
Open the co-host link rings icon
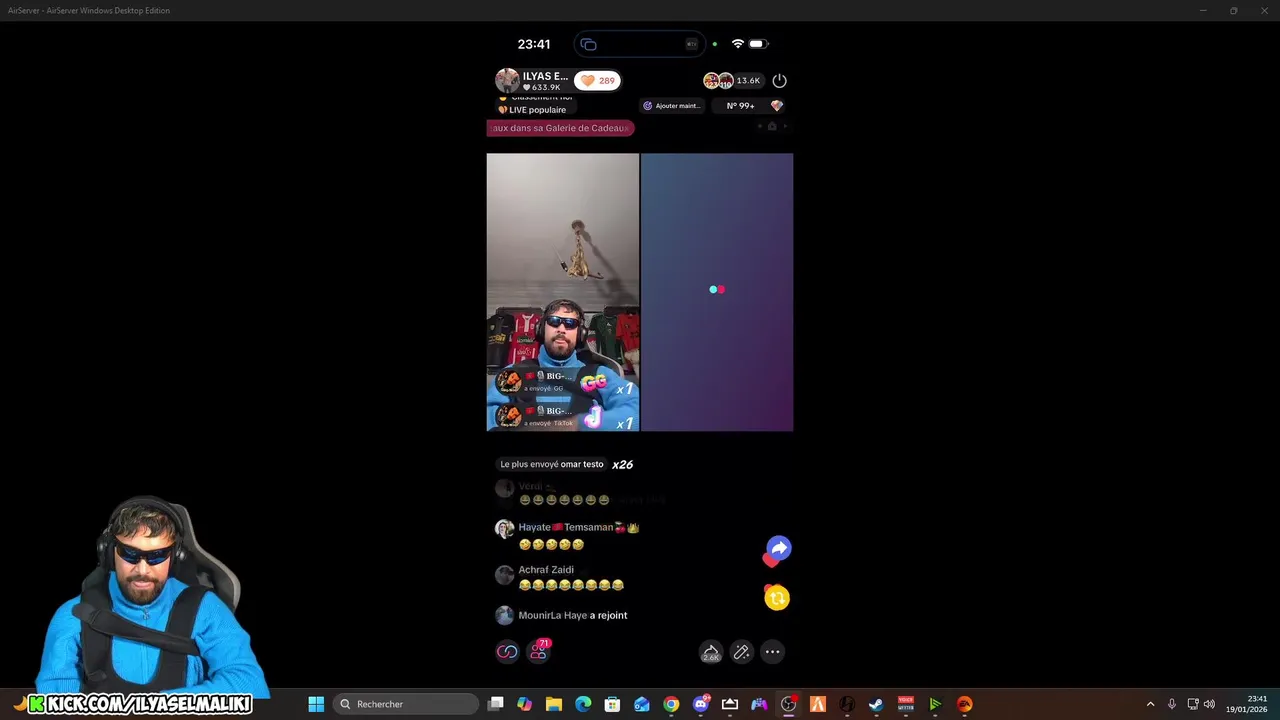(507, 652)
